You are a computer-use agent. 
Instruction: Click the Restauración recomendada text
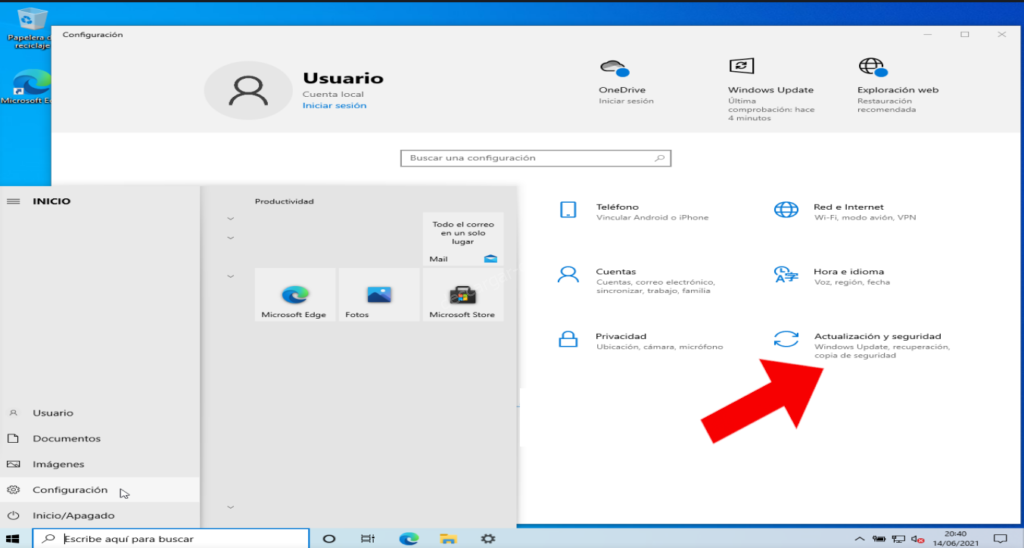(887, 105)
